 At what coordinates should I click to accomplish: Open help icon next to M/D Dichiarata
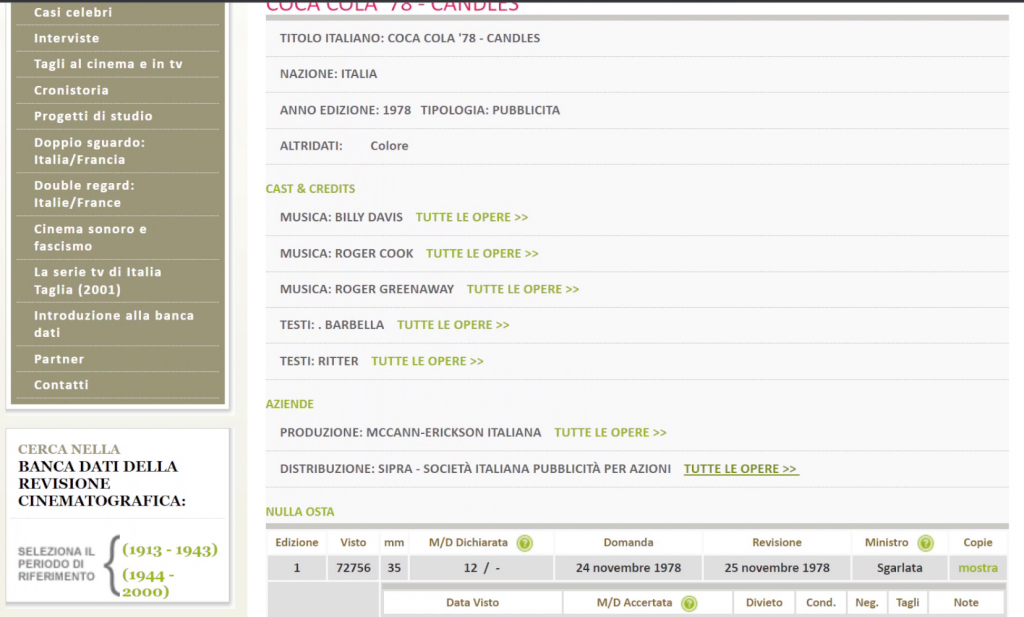[x=524, y=543]
